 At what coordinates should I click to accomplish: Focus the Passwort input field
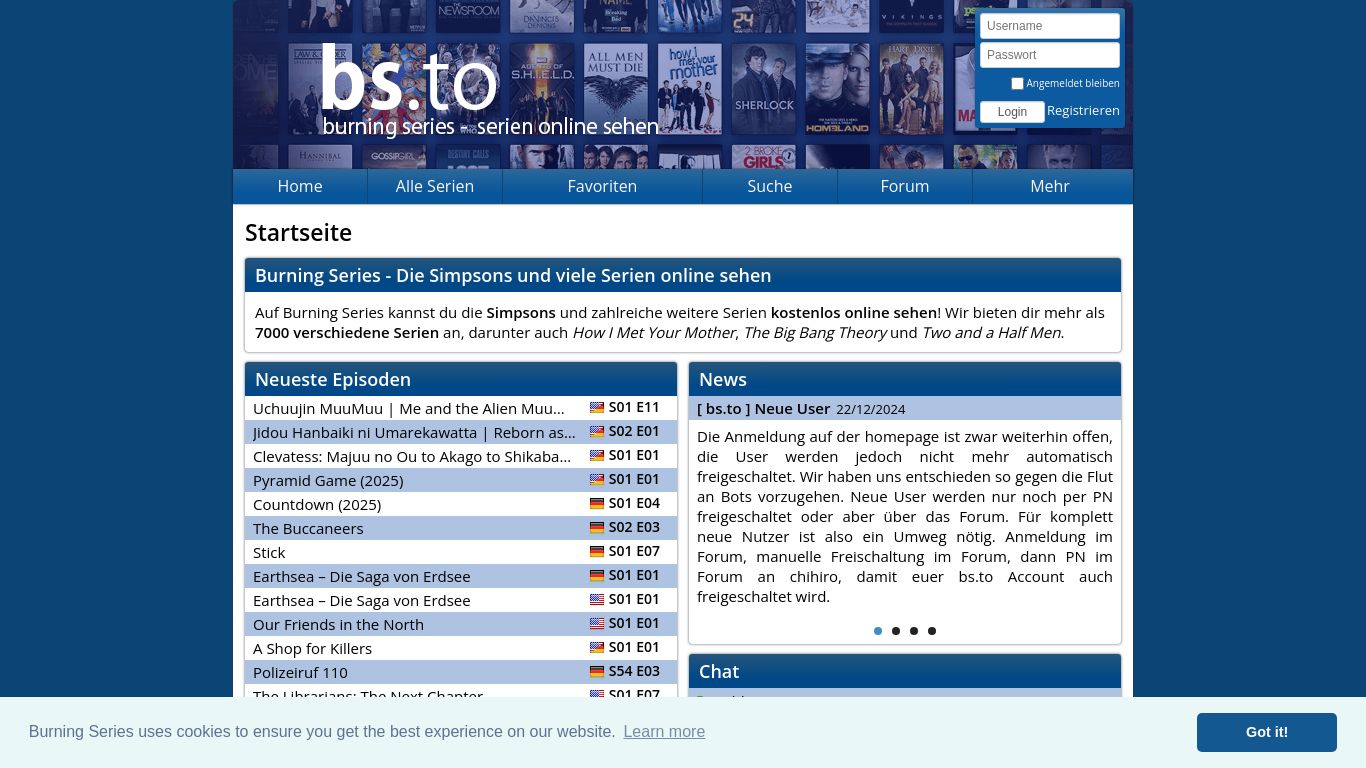click(1050, 55)
